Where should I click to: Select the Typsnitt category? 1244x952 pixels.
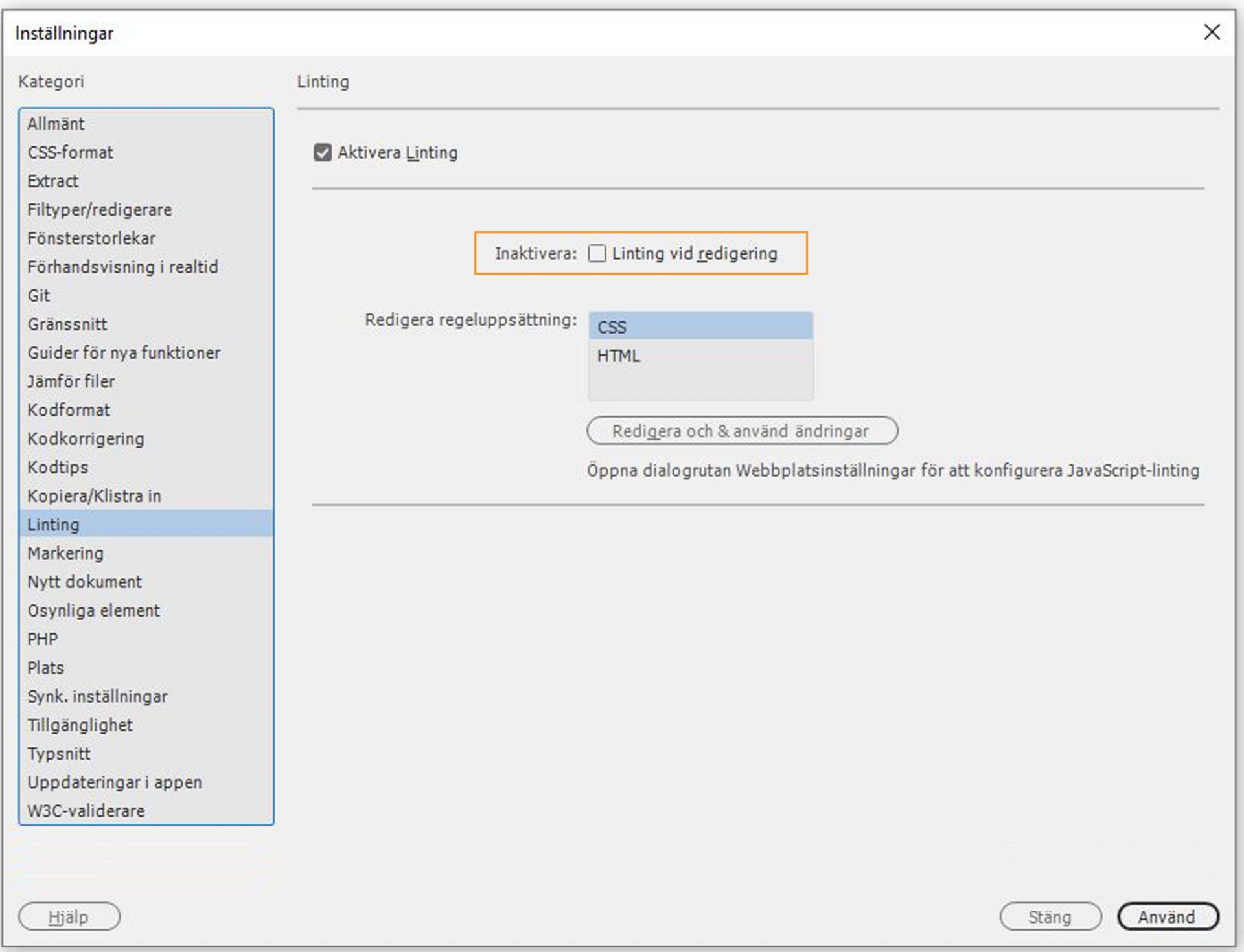pos(59,754)
